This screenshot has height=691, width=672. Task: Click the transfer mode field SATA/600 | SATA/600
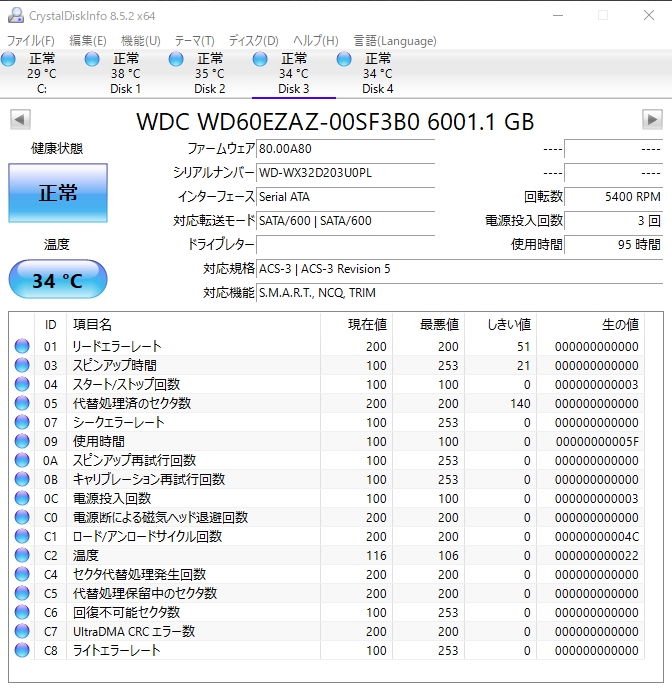coord(345,220)
